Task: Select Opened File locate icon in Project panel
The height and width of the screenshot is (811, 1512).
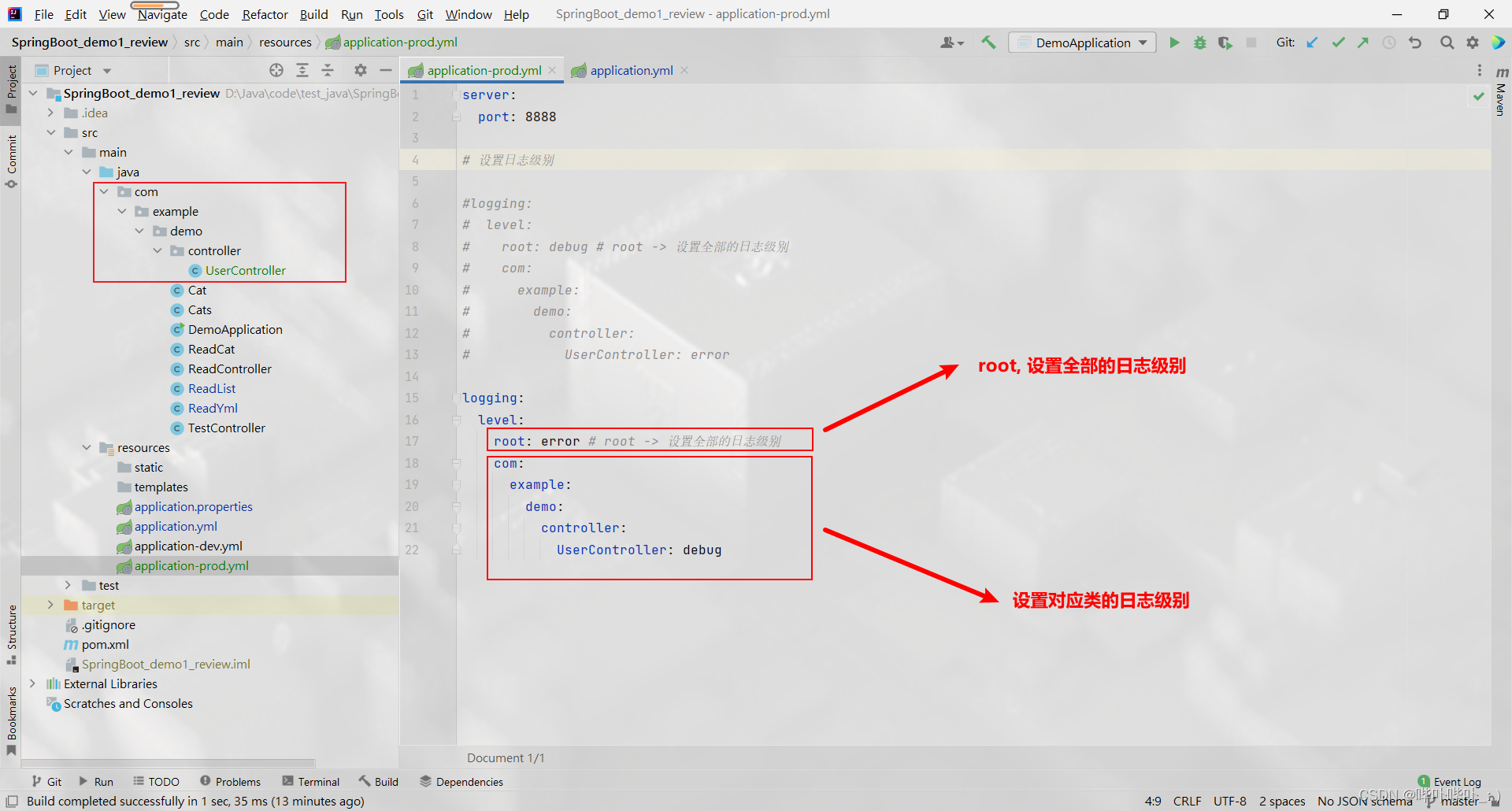Action: point(276,70)
